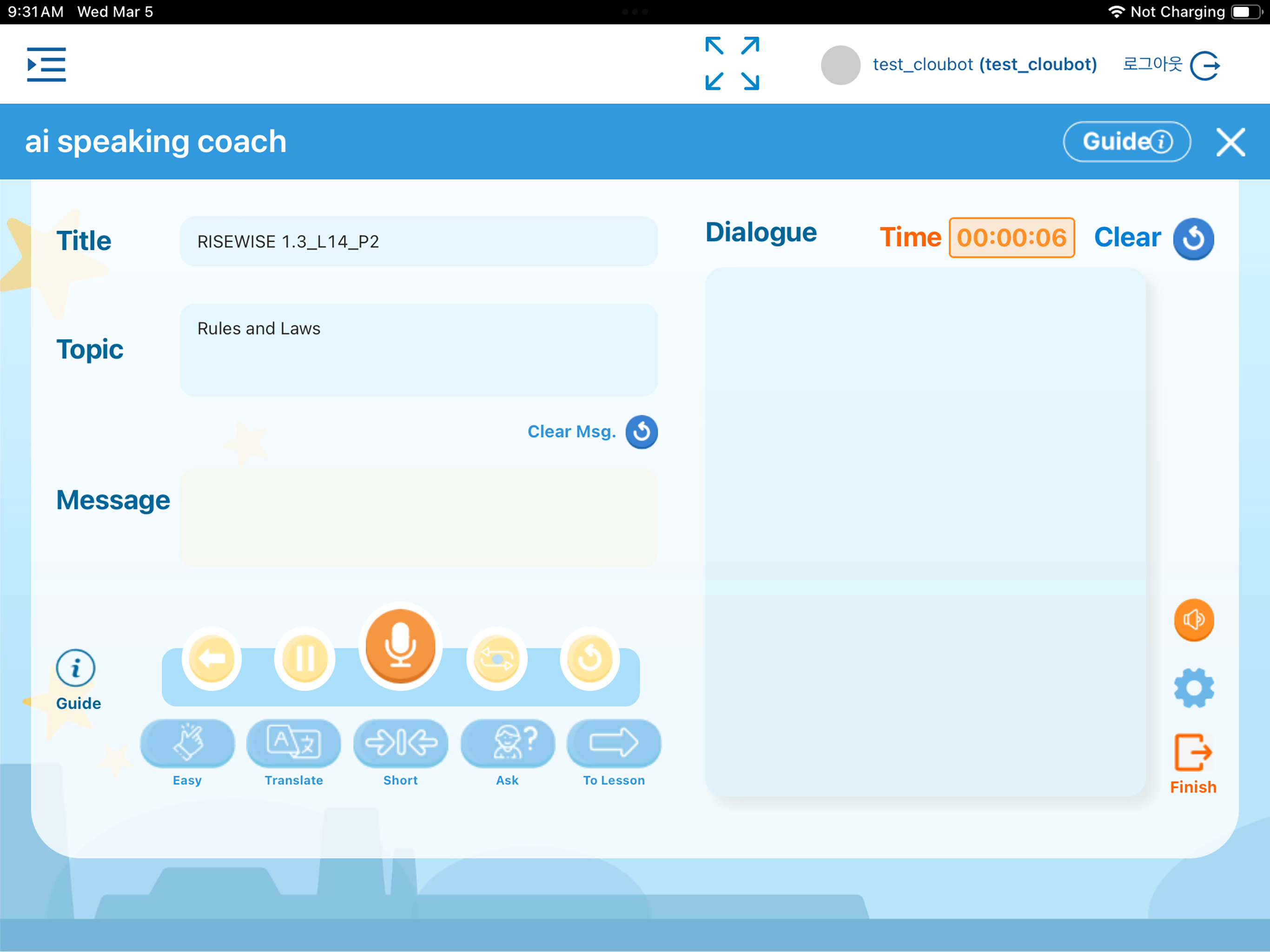Click the Clear Msg. label
1270x952 pixels.
[572, 431]
